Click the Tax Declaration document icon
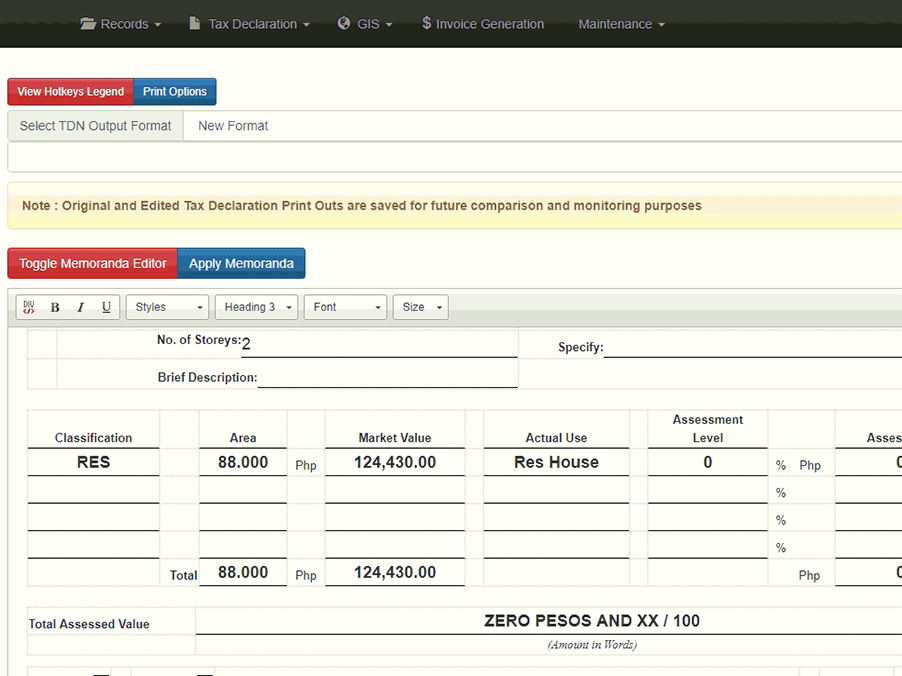The height and width of the screenshot is (676, 902). [195, 24]
